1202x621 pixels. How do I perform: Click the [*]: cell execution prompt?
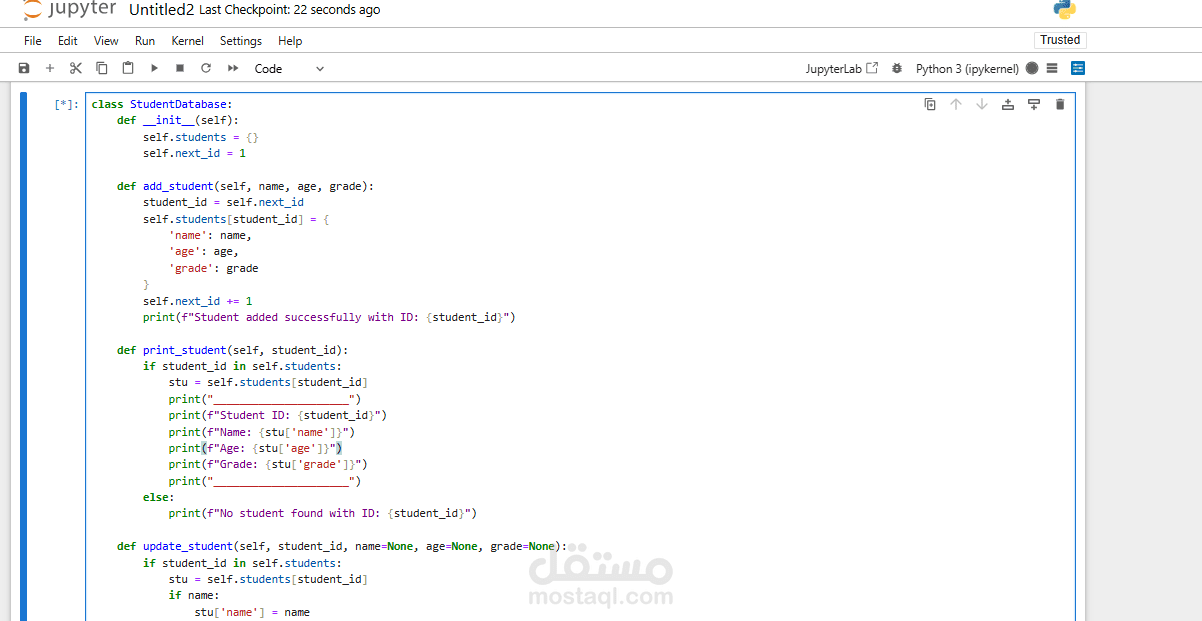coord(66,104)
